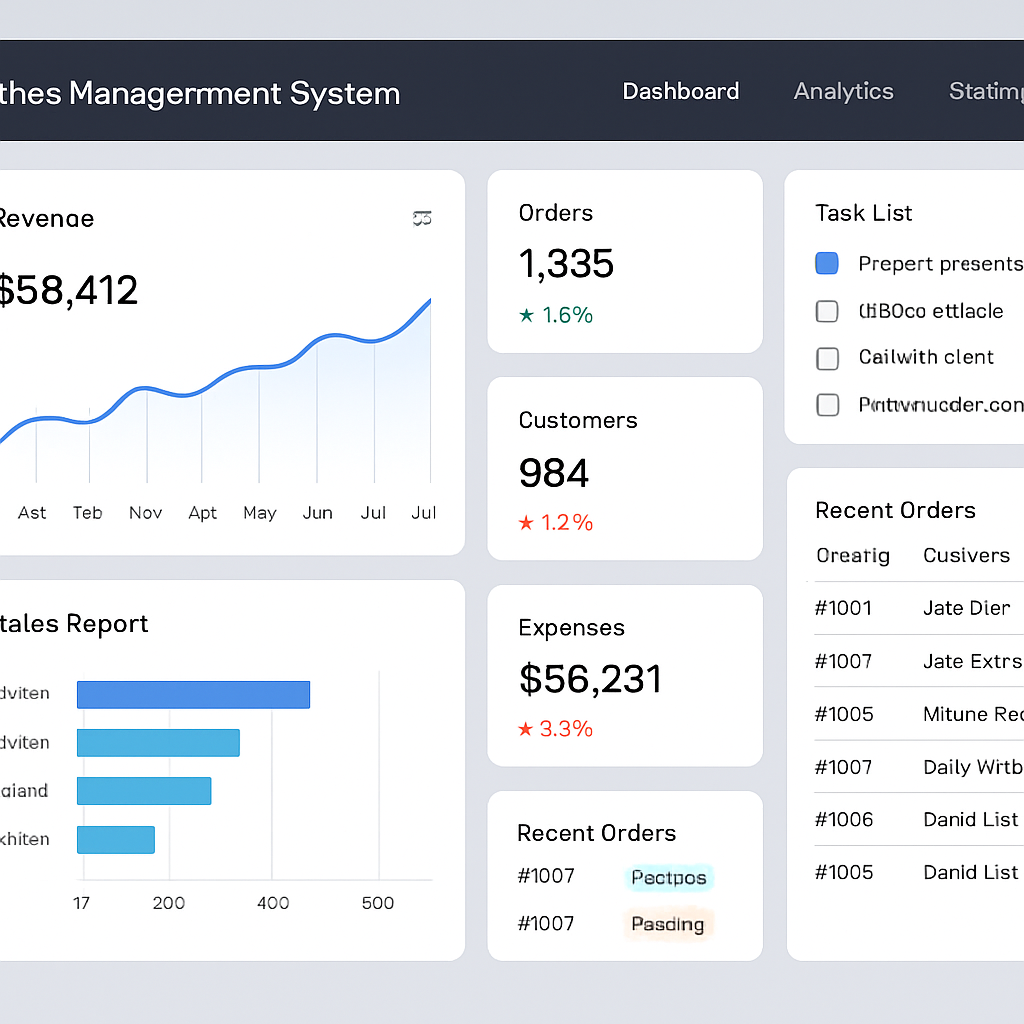Click the Sales Report heading
This screenshot has width=1024, height=1024.
(74, 624)
